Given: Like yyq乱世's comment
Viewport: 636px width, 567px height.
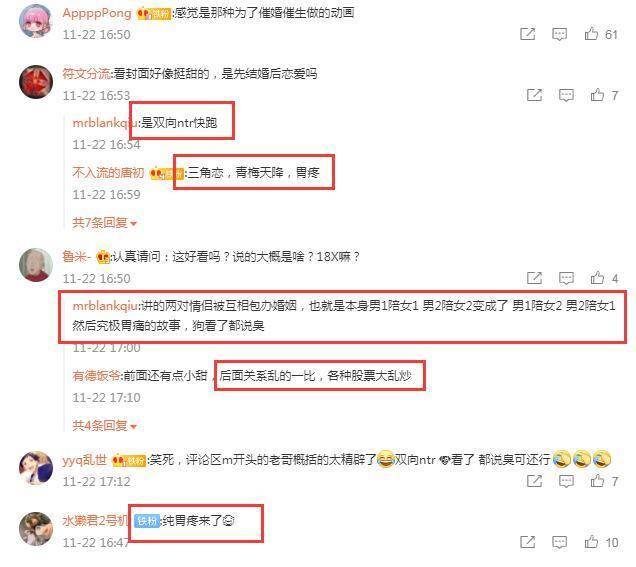Looking at the screenshot, I should click(597, 481).
